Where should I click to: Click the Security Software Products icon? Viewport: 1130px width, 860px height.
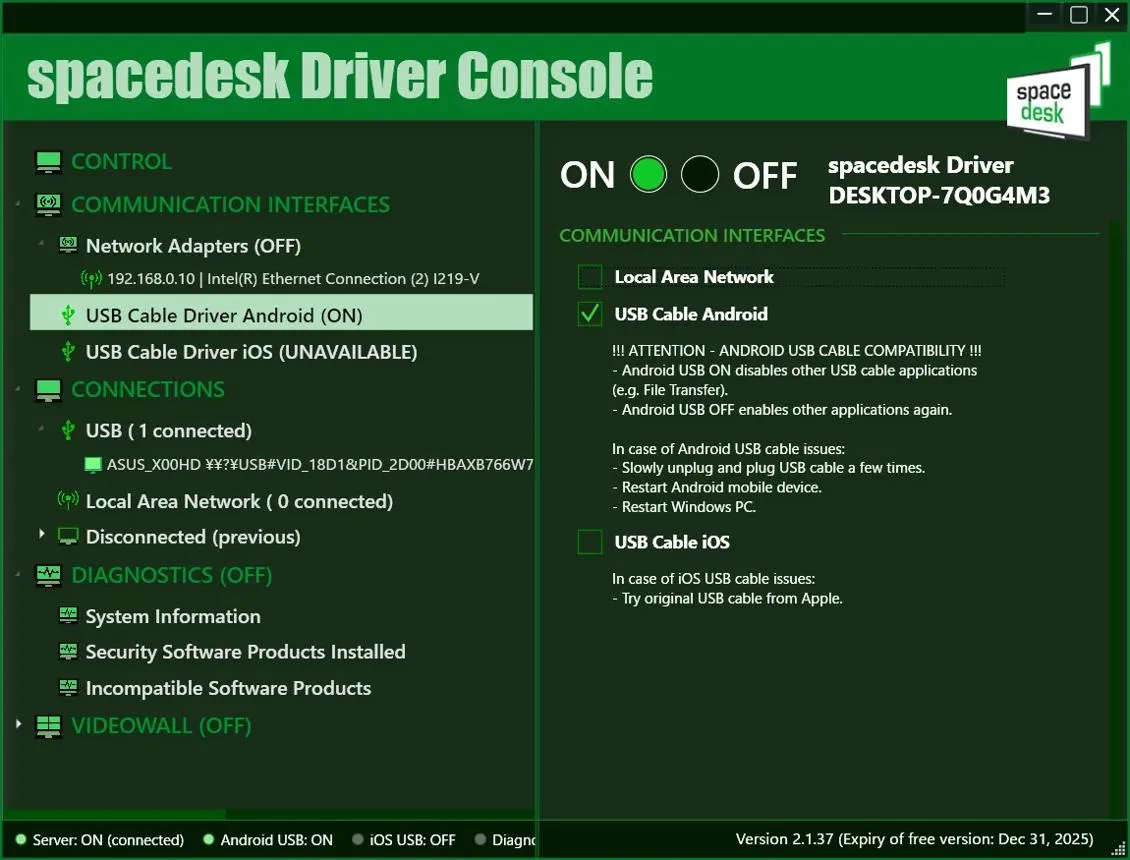(68, 651)
